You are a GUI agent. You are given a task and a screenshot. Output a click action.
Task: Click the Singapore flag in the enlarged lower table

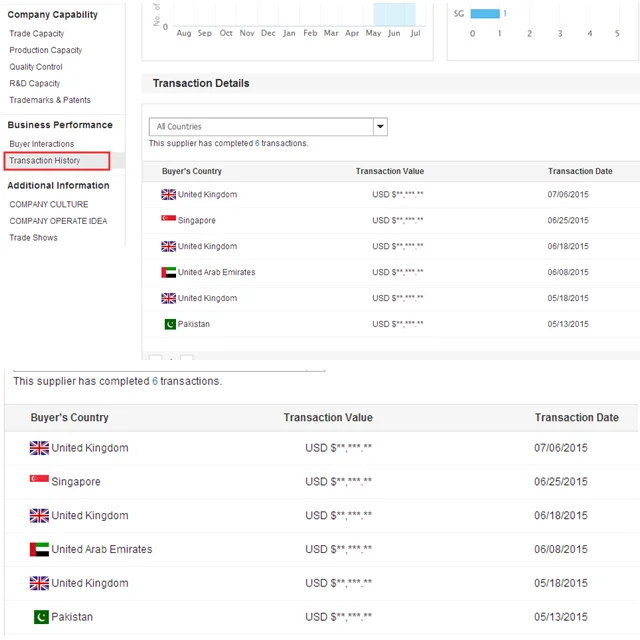(39, 481)
